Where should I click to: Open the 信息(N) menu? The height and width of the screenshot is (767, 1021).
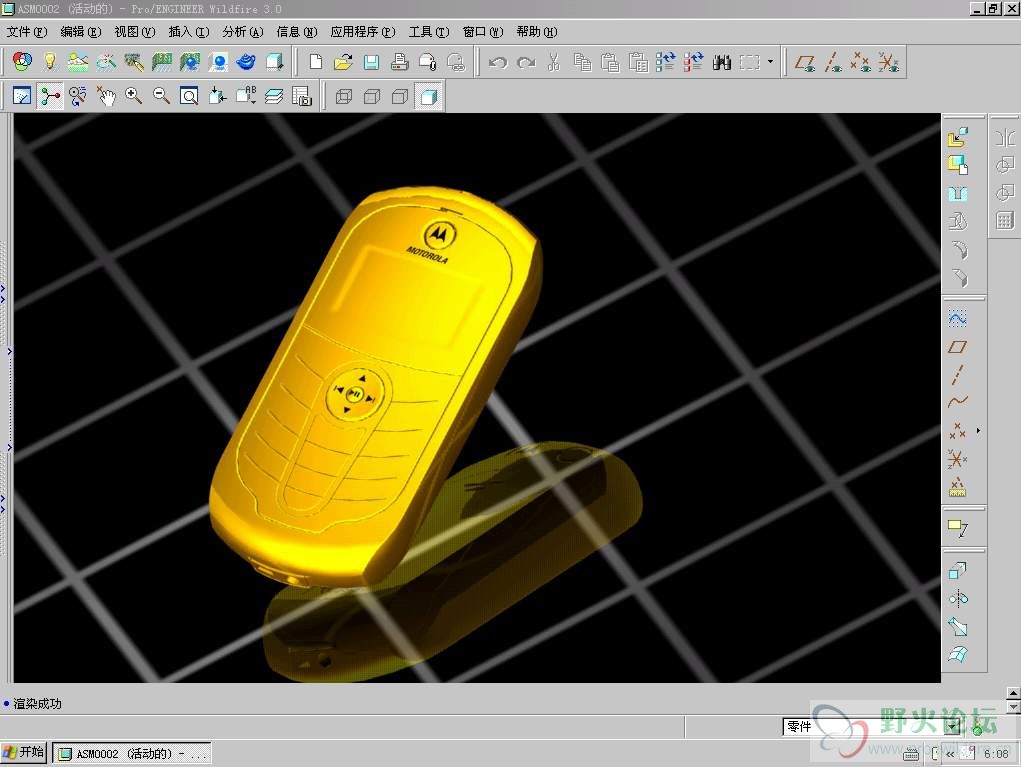[x=297, y=31]
